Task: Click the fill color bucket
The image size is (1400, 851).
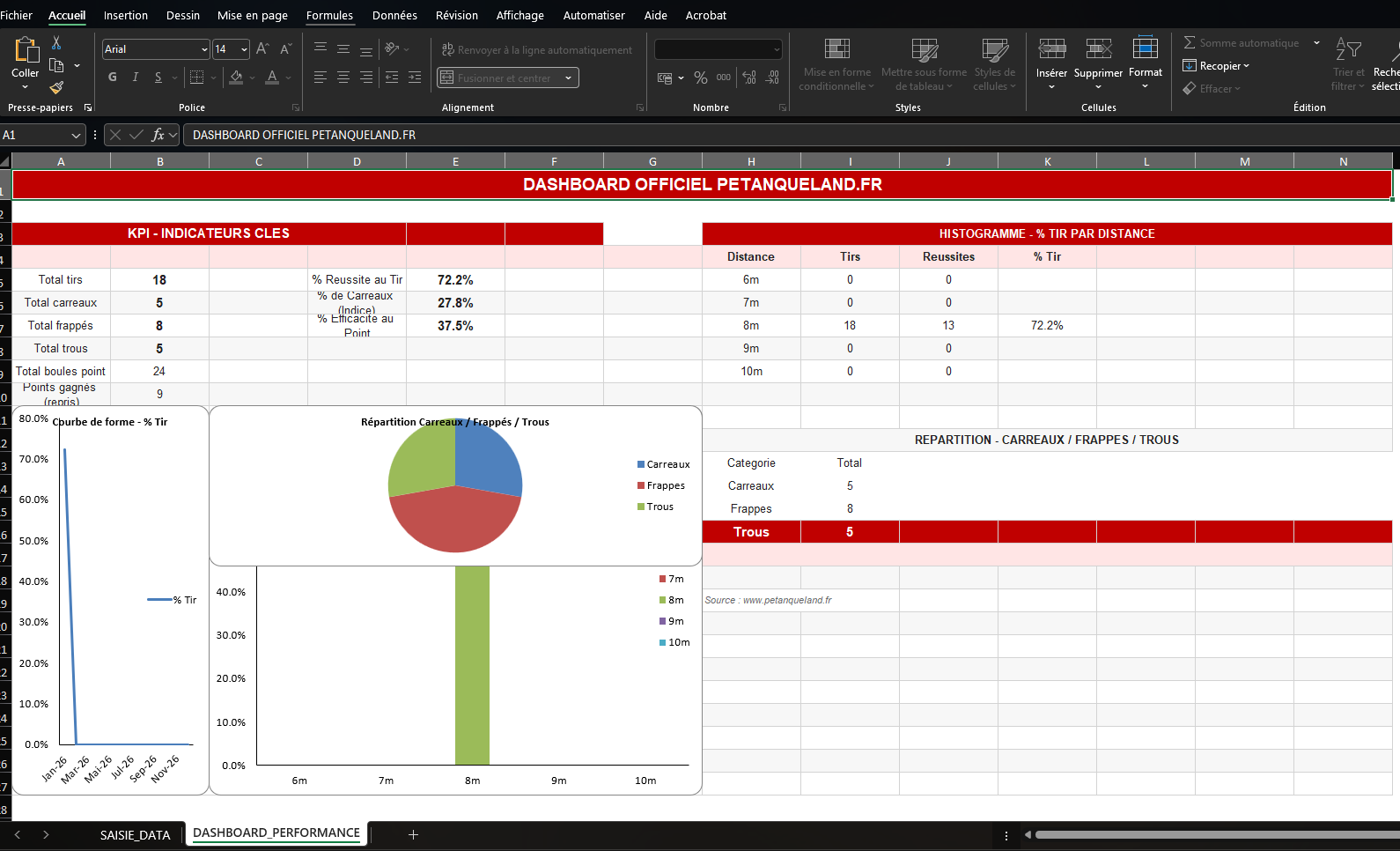Action: pyautogui.click(x=236, y=78)
